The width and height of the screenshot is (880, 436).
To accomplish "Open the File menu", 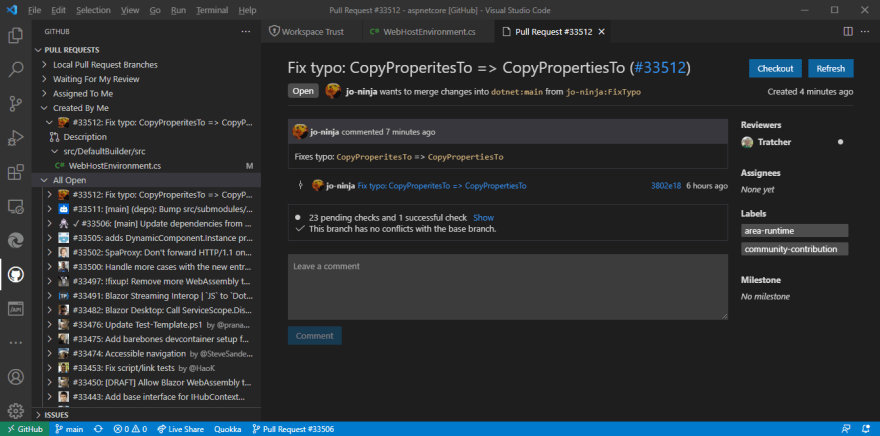I will tap(34, 10).
